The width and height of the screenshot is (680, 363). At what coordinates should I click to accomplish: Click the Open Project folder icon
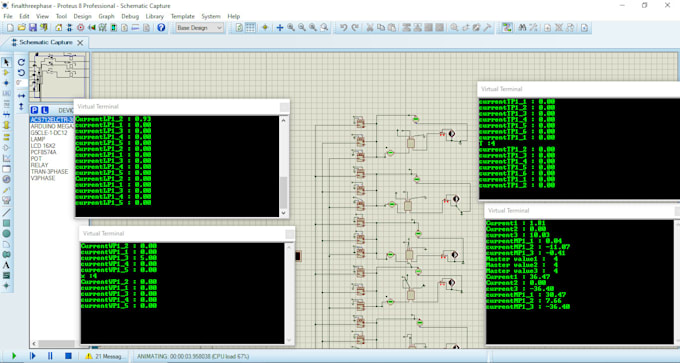tap(22, 28)
